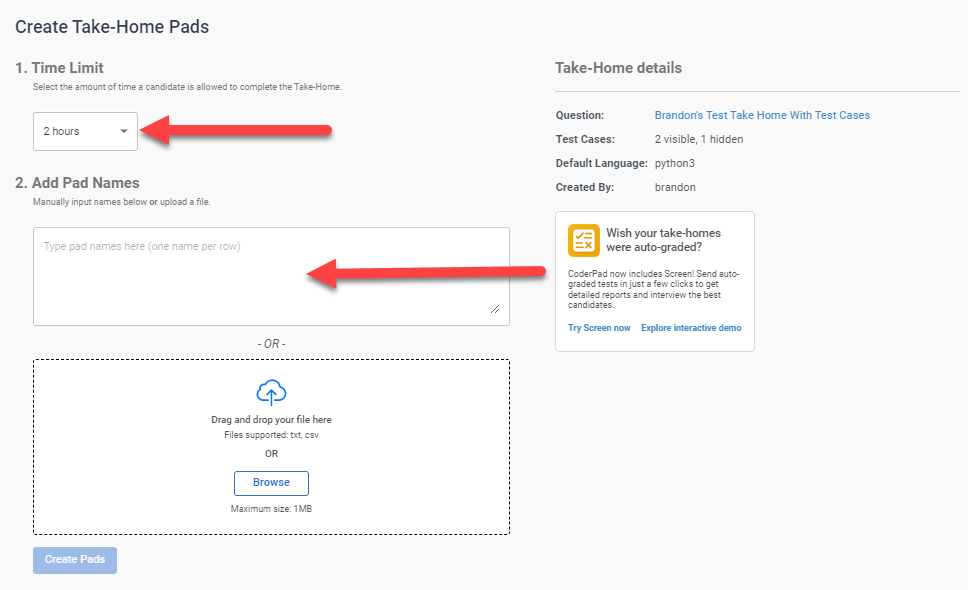
Task: Click the time limit dropdown caret arrow
Action: tap(124, 131)
